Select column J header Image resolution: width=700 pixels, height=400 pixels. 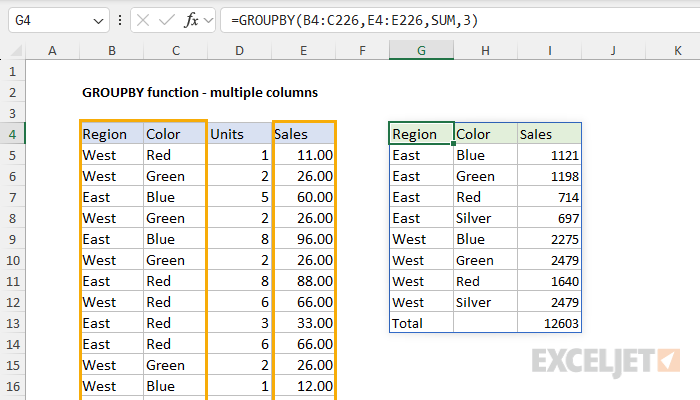(x=613, y=50)
